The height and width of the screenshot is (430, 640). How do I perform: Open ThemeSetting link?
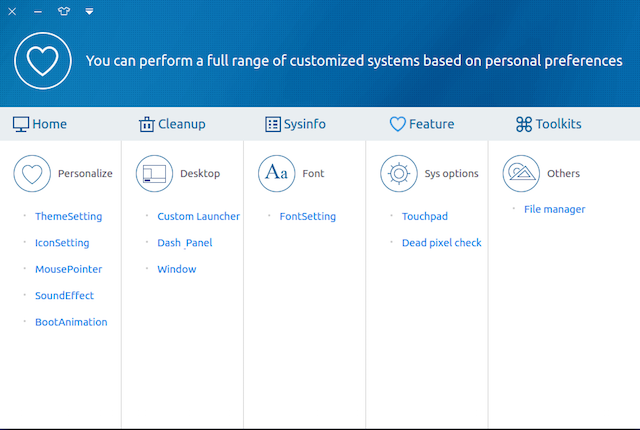(x=69, y=216)
